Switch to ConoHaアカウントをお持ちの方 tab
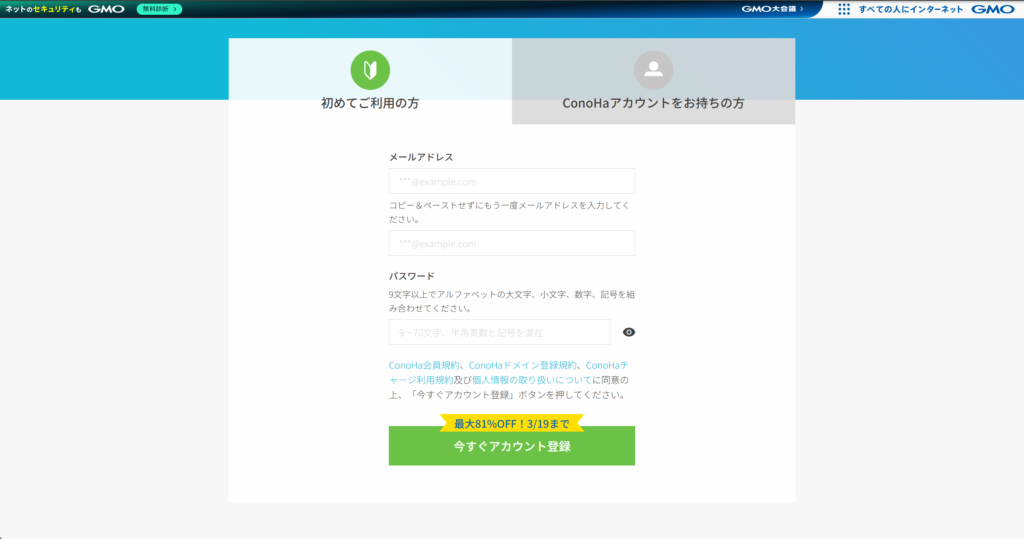1024x539 pixels. [x=653, y=103]
